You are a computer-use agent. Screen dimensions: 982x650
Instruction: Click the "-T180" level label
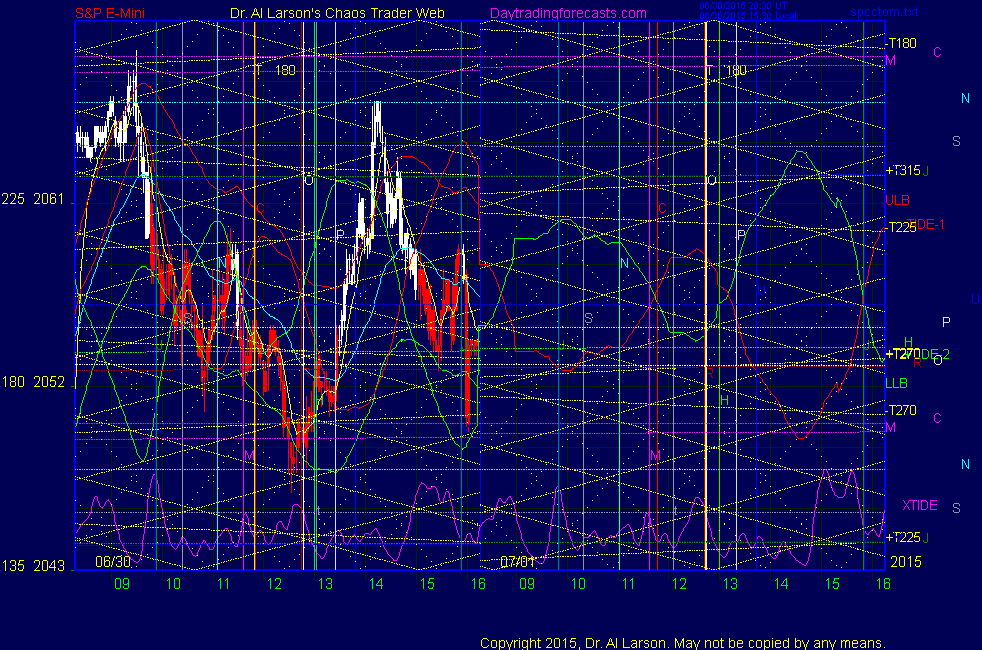tap(901, 43)
